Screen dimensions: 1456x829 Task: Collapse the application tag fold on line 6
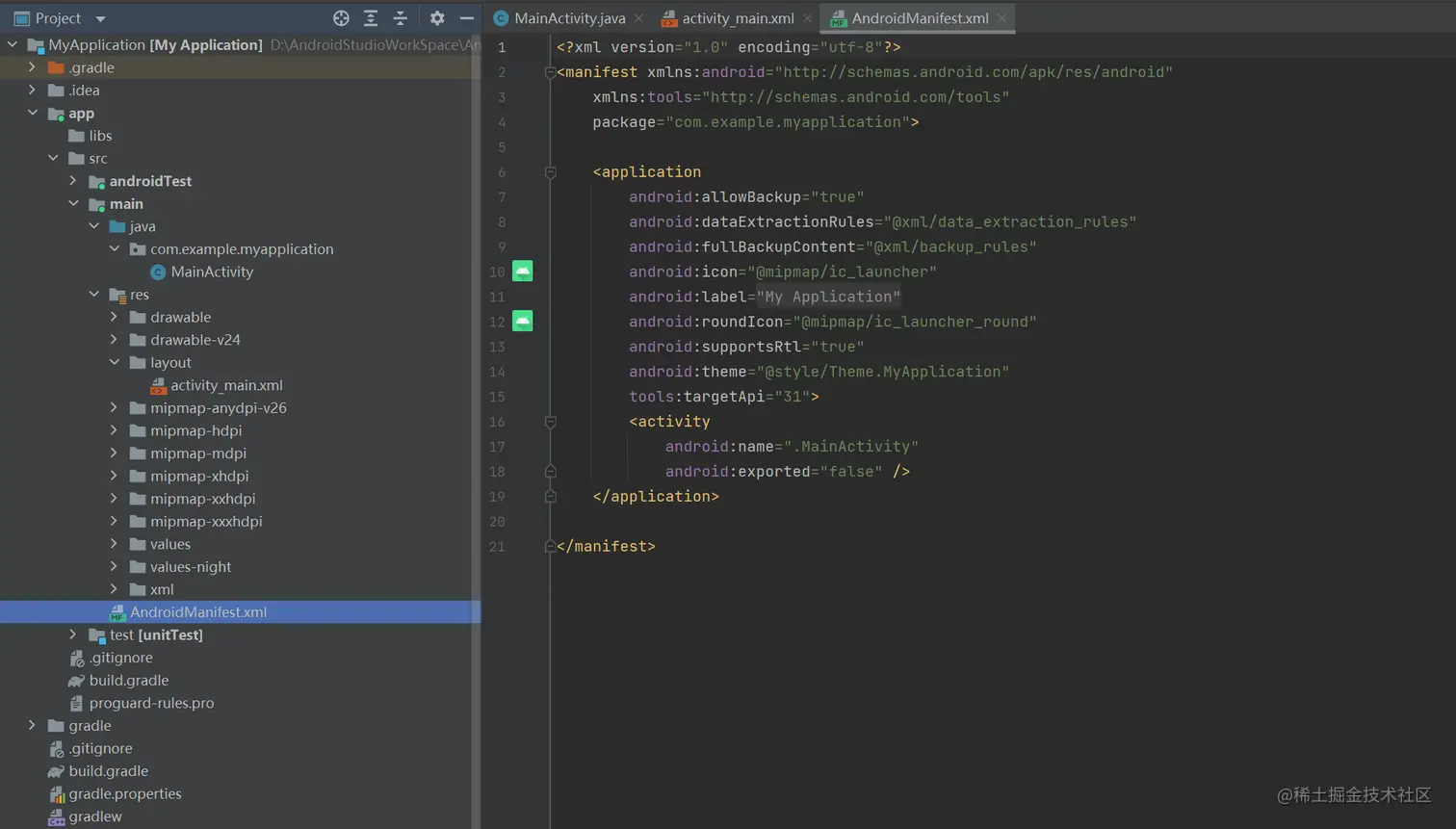550,172
